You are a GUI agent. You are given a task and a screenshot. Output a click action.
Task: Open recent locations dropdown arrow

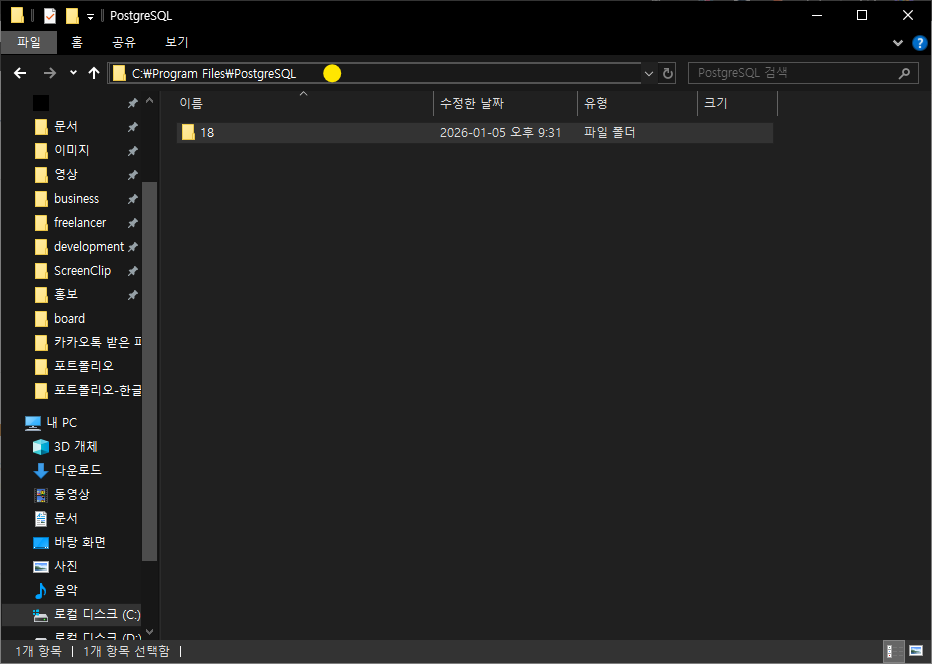(x=73, y=73)
